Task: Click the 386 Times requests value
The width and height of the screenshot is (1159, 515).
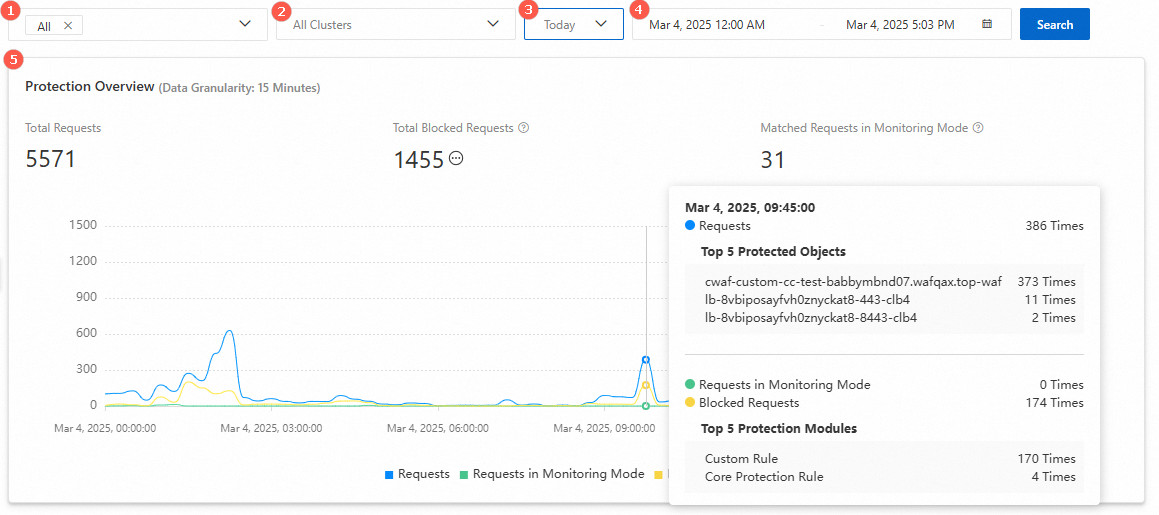Action: pos(1054,226)
